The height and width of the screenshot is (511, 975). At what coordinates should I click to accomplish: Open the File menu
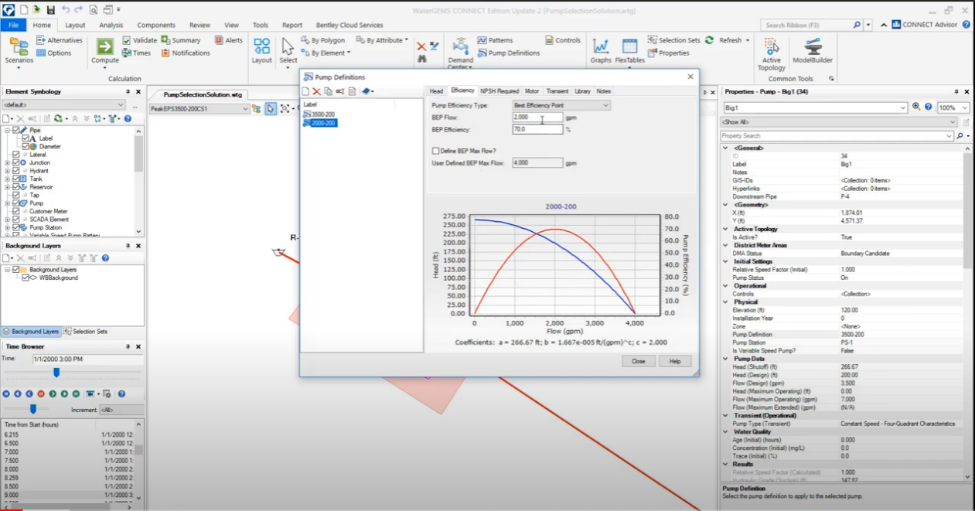coord(13,25)
